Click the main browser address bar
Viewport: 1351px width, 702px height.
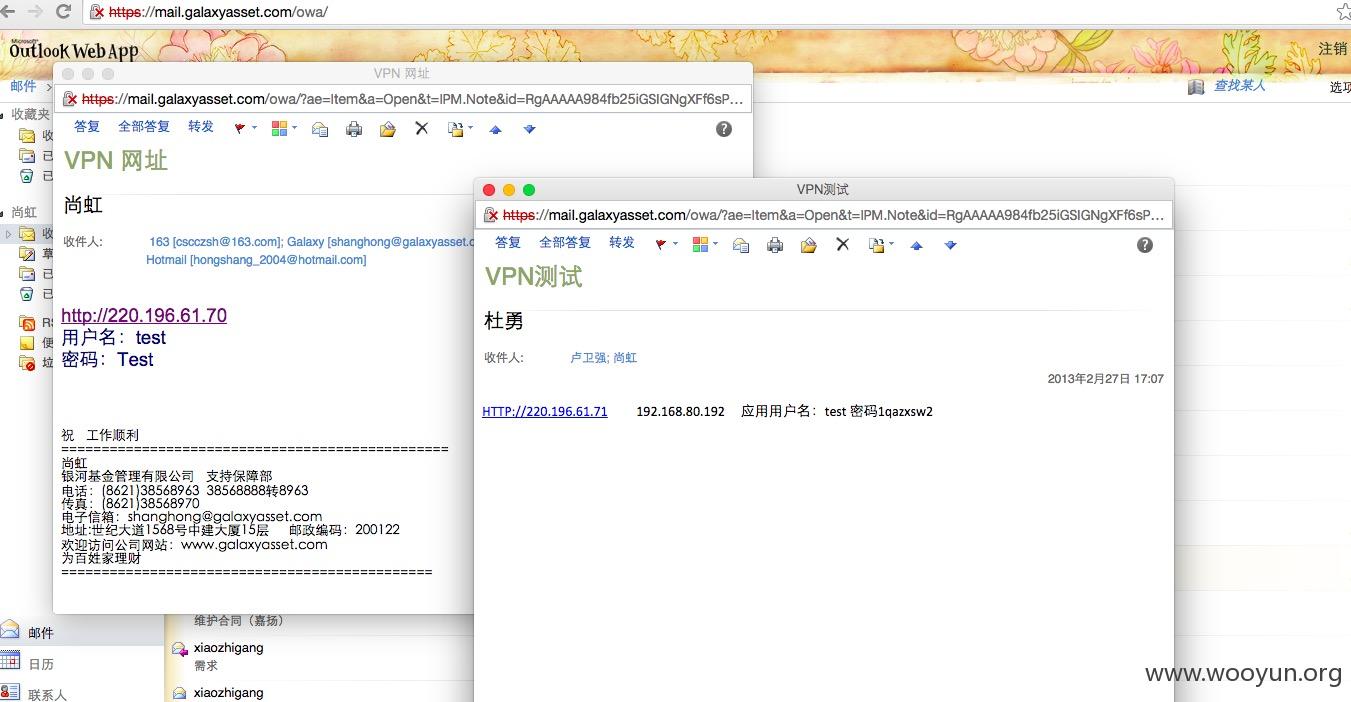pyautogui.click(x=715, y=12)
